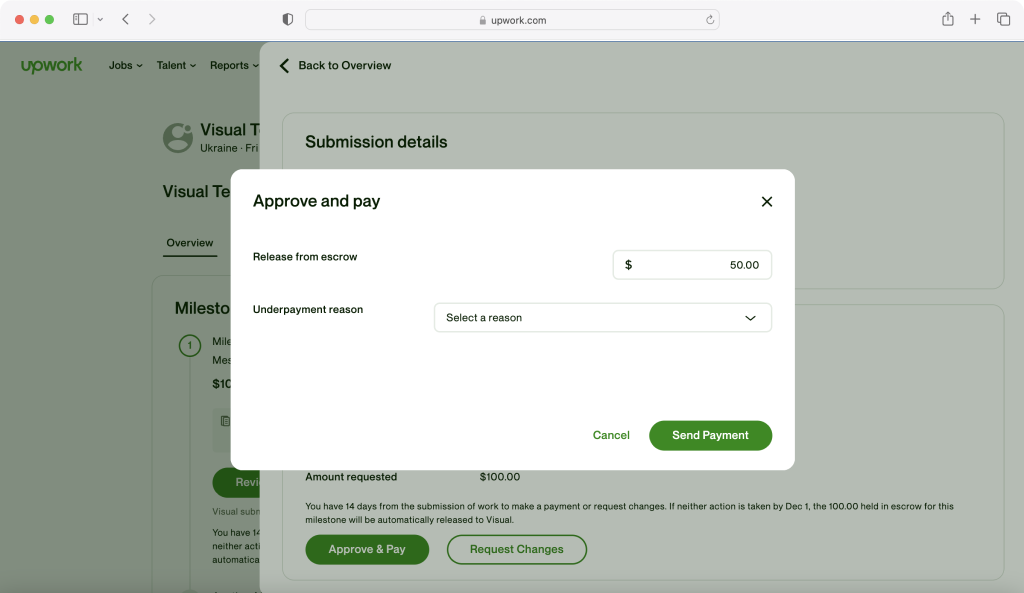1024x593 pixels.
Task: Open the Underpayment reason dropdown
Action: 602,318
